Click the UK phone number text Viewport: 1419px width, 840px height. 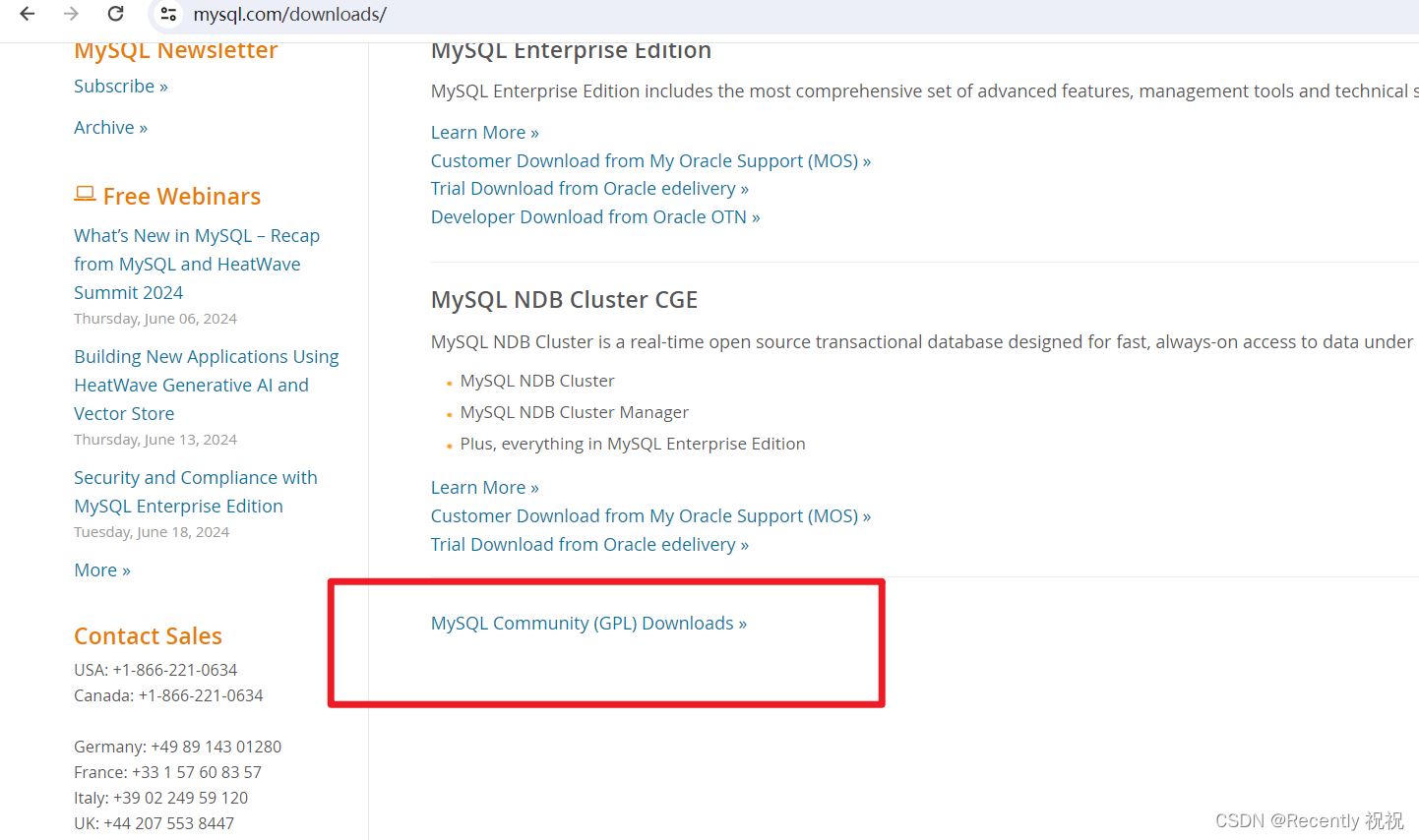[154, 823]
